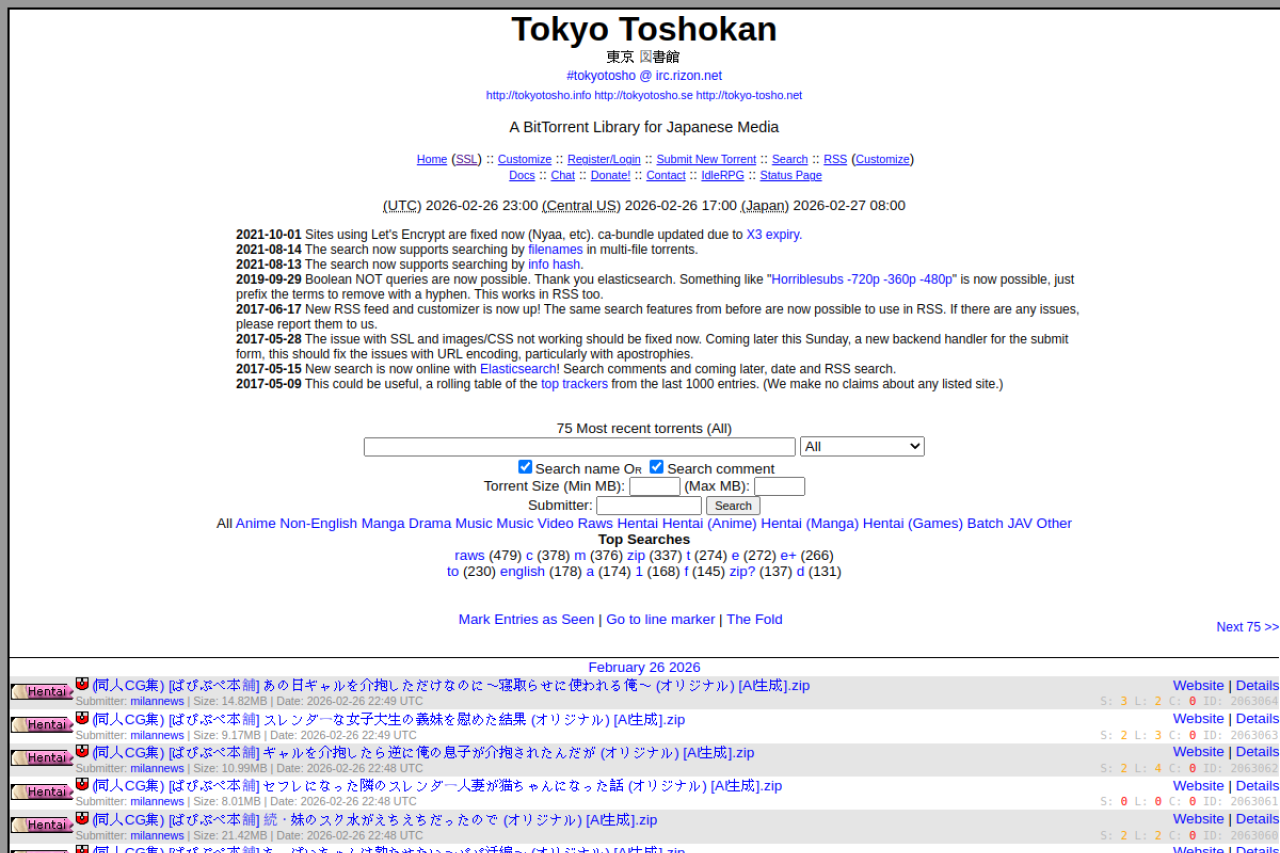Screen dimensions: 1280x853
Task: Open the Next 75 link
Action: pyautogui.click(x=1246, y=626)
